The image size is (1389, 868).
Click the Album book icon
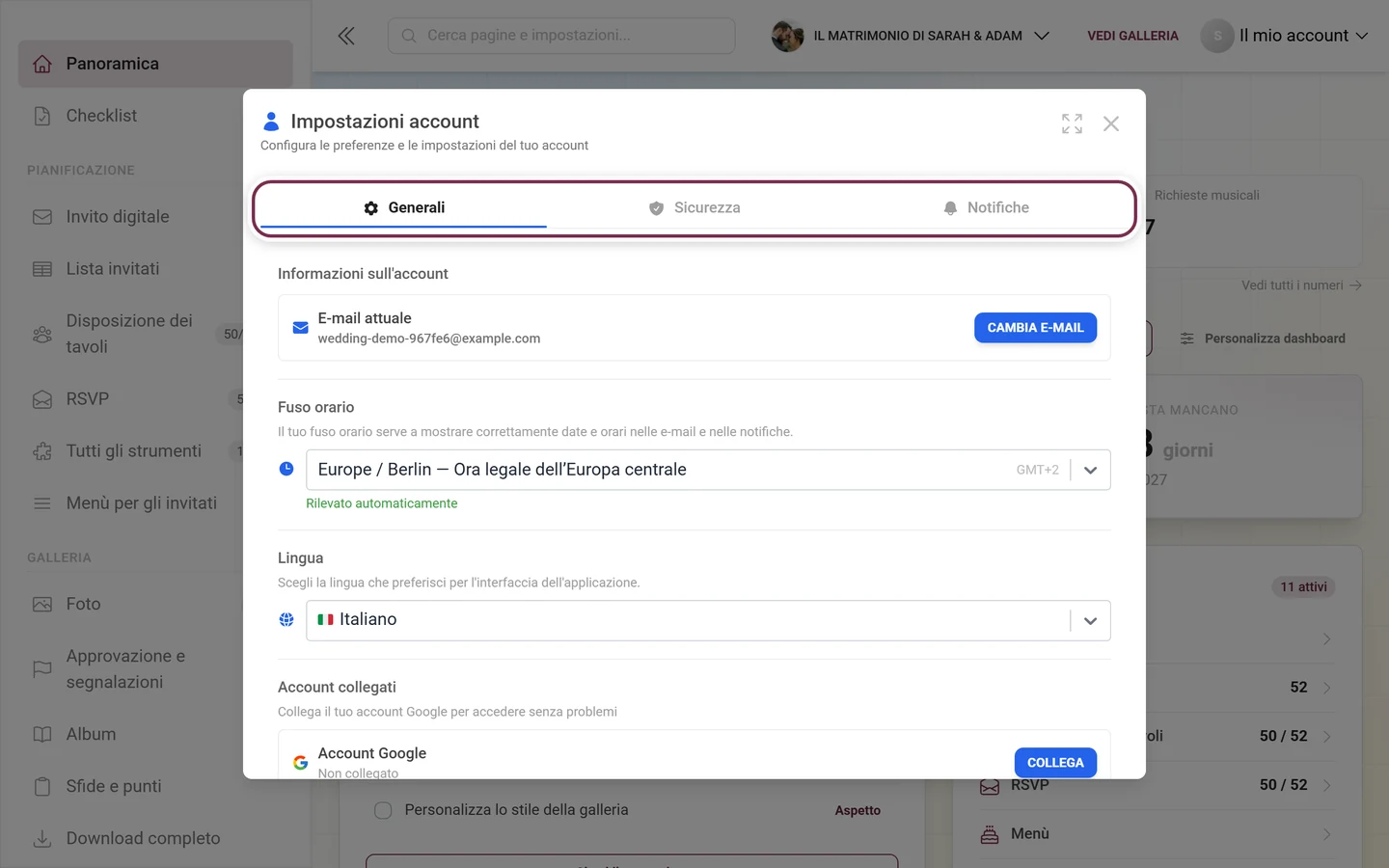pos(42,735)
